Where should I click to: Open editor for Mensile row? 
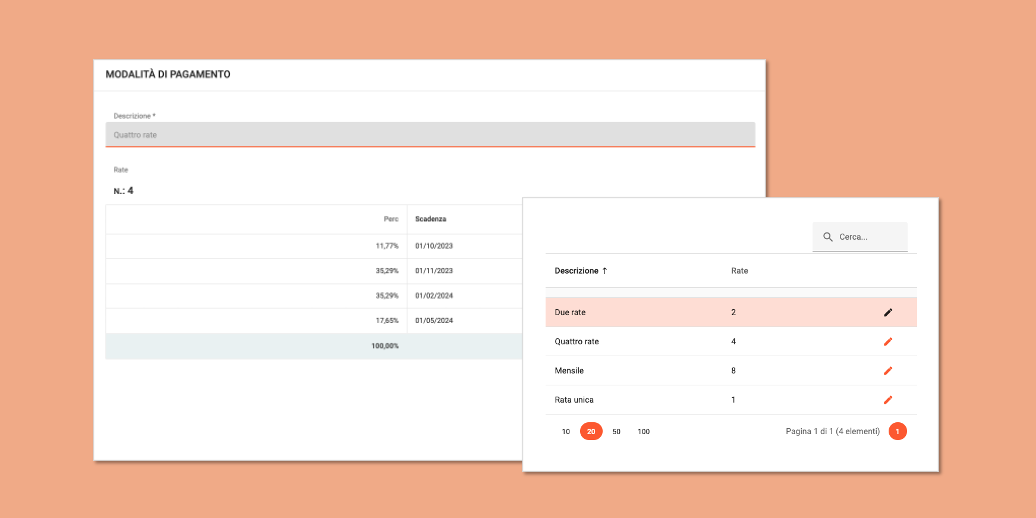pyautogui.click(x=887, y=371)
